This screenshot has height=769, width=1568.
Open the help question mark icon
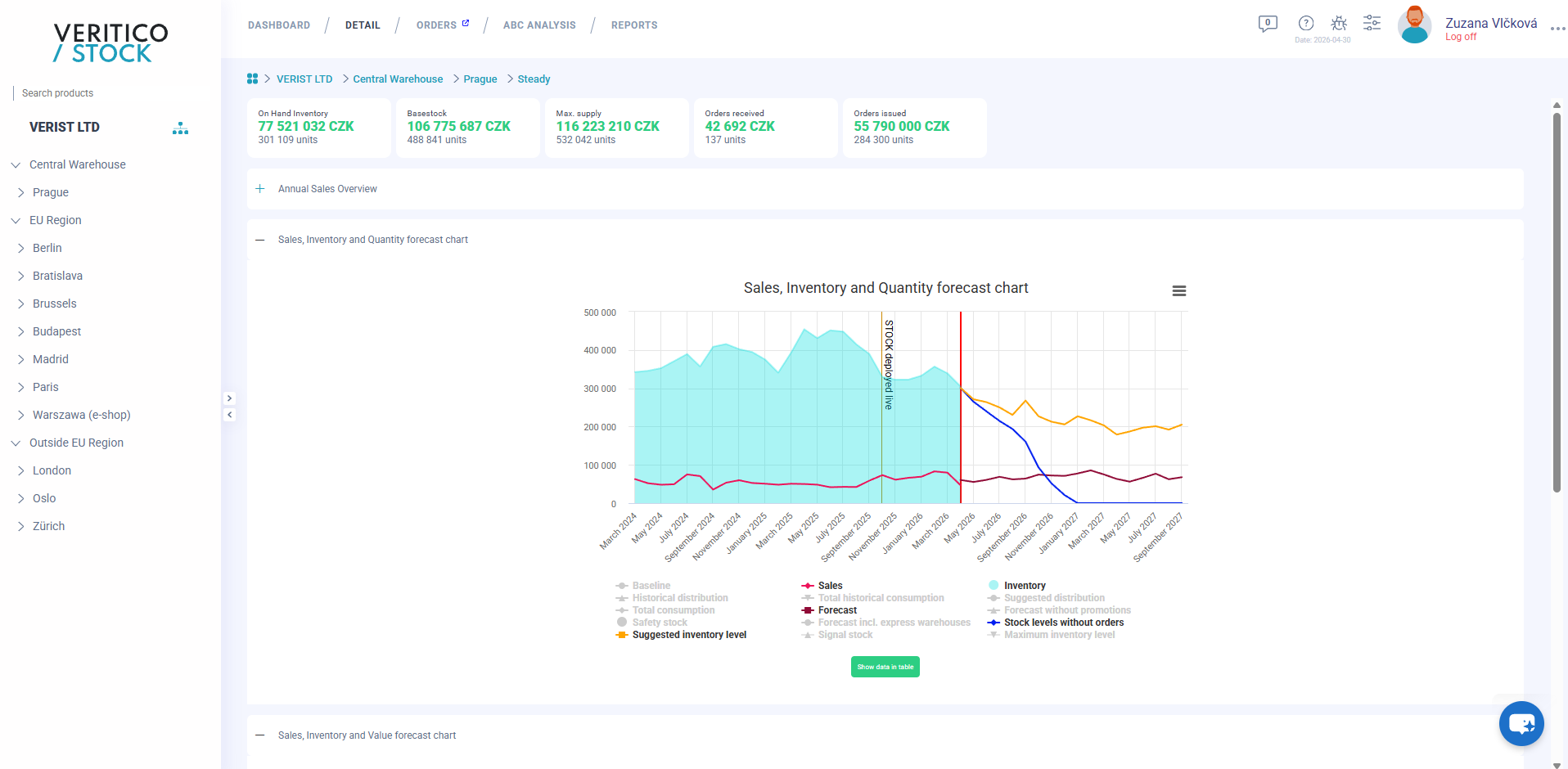click(x=1306, y=23)
